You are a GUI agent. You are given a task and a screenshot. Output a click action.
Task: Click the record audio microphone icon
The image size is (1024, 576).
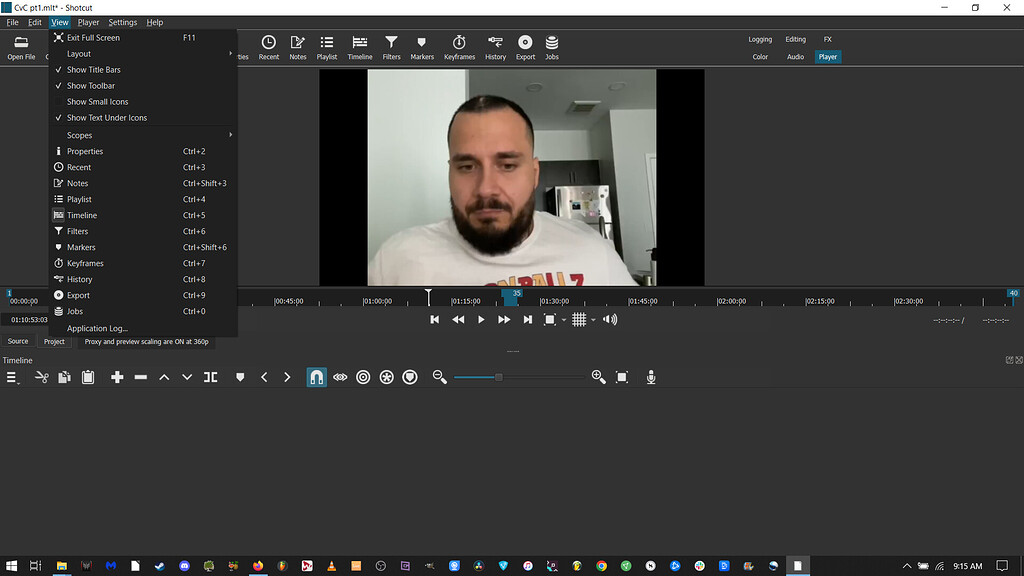(651, 377)
